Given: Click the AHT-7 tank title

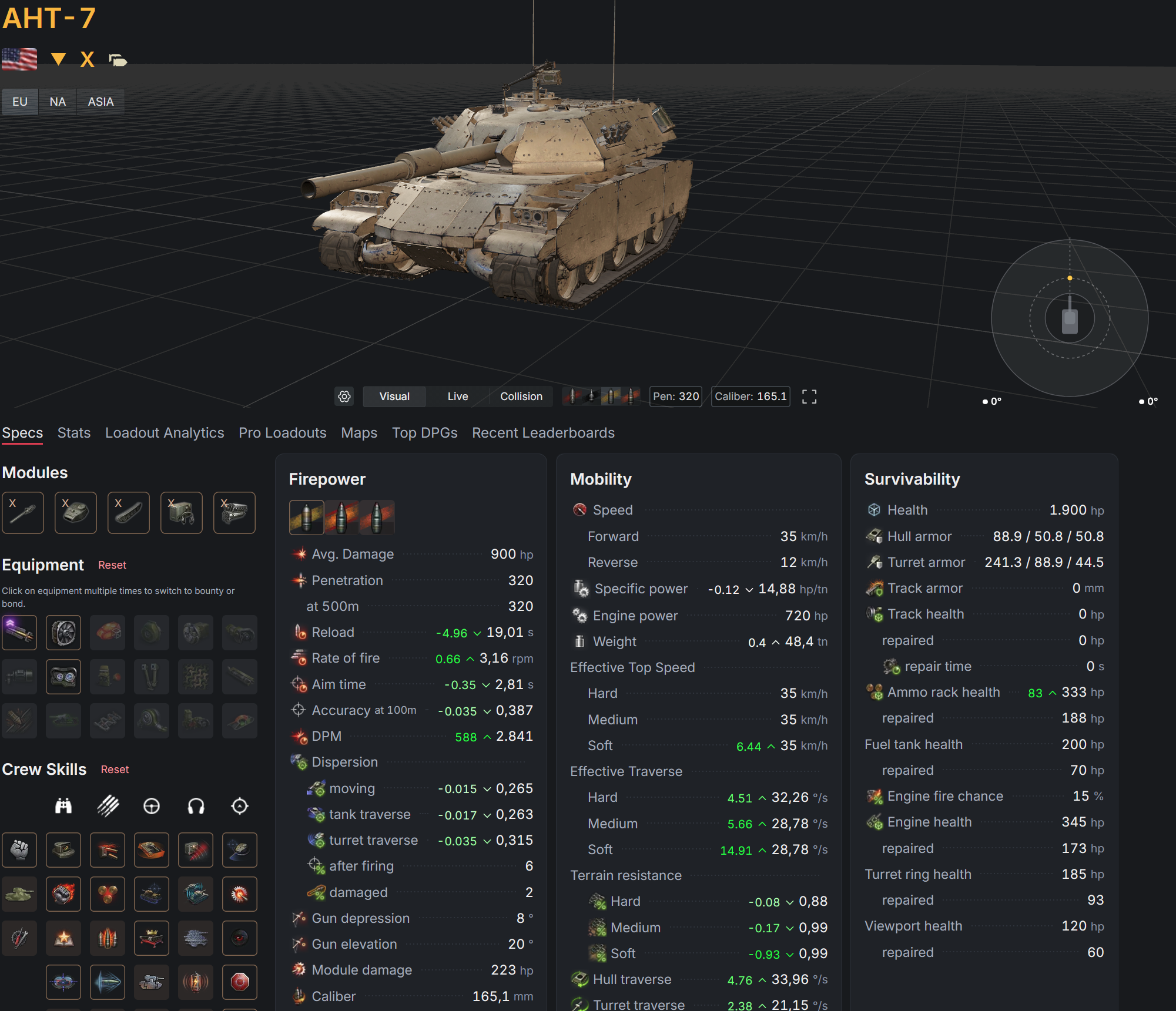Looking at the screenshot, I should click(x=49, y=18).
